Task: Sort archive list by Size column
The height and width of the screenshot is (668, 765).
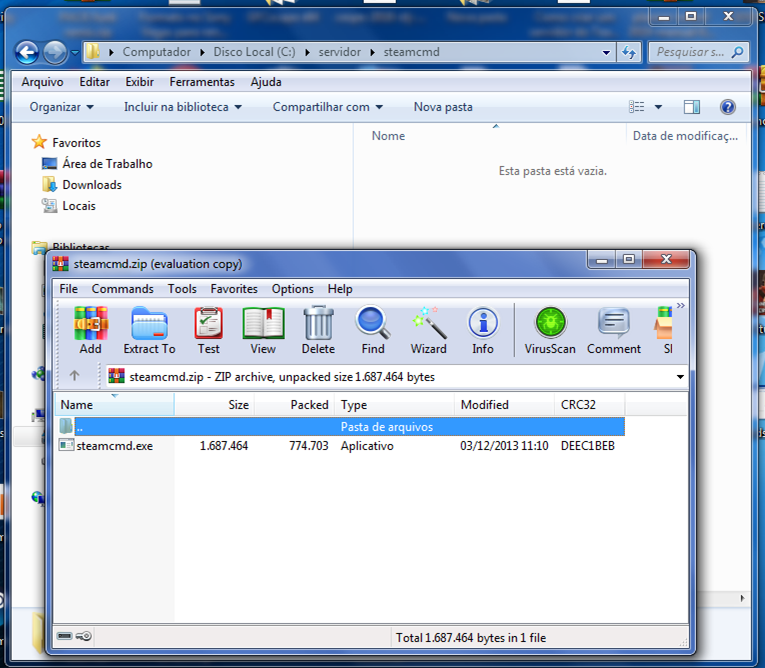Action: [x=214, y=405]
